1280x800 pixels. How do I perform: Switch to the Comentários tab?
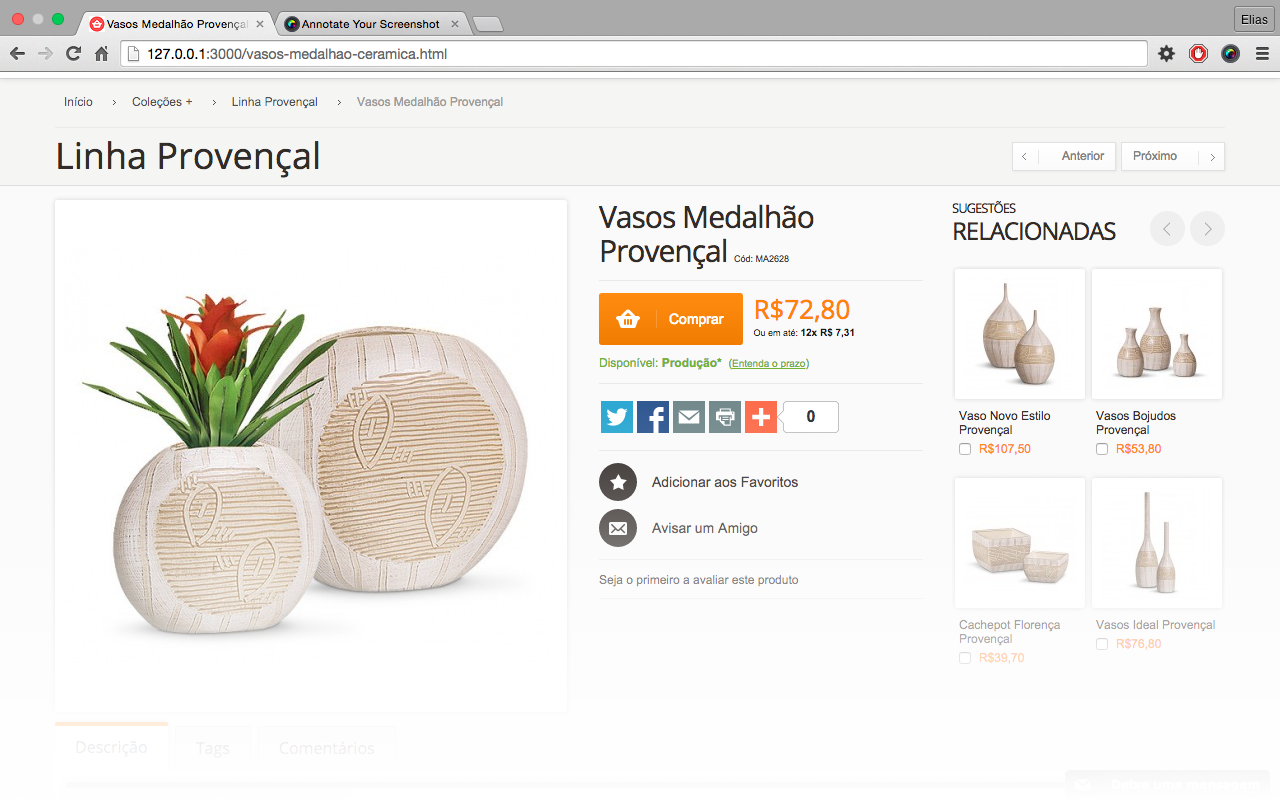[x=327, y=748]
